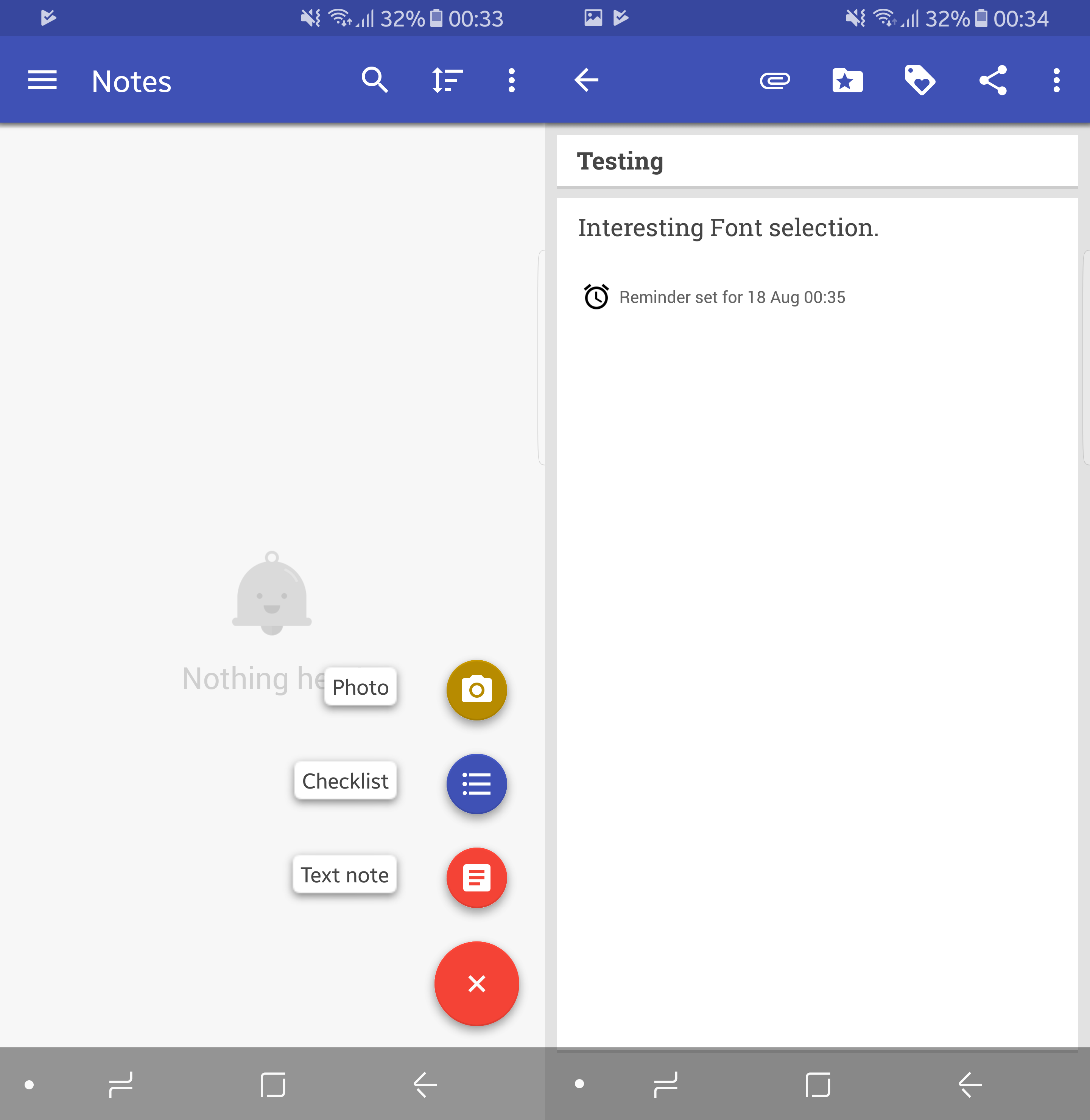1090x1120 pixels.
Task: Go back from the note editor
Action: click(x=587, y=81)
